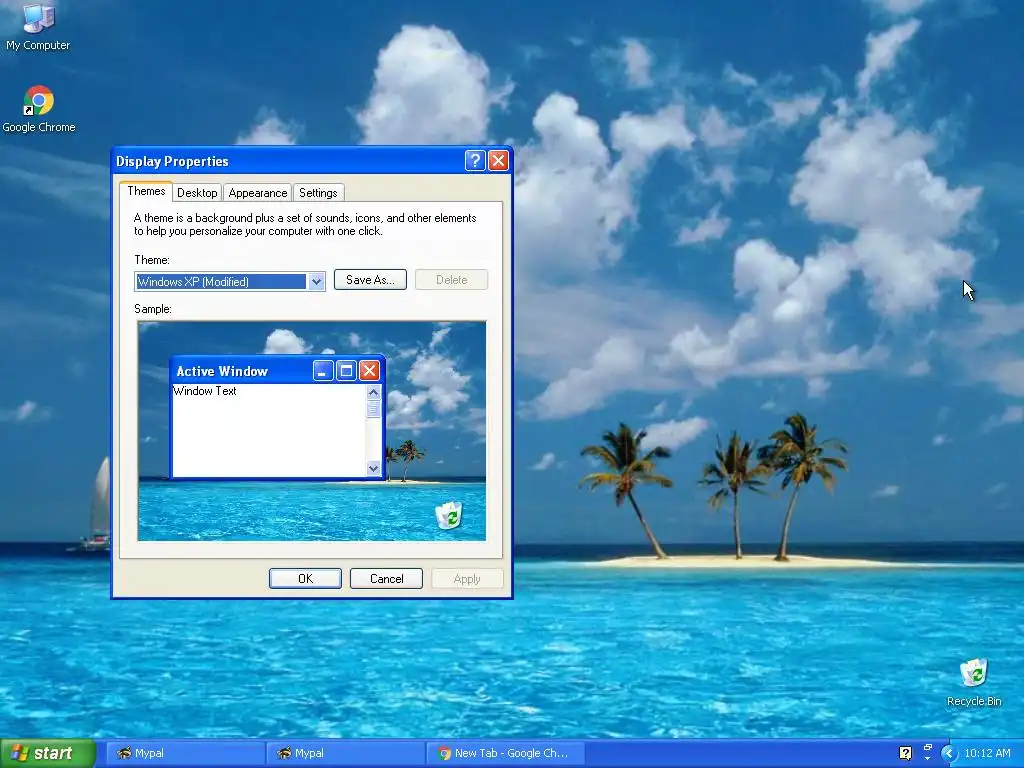
Task: Click the recycle bin in the sample preview
Action: pos(449,515)
